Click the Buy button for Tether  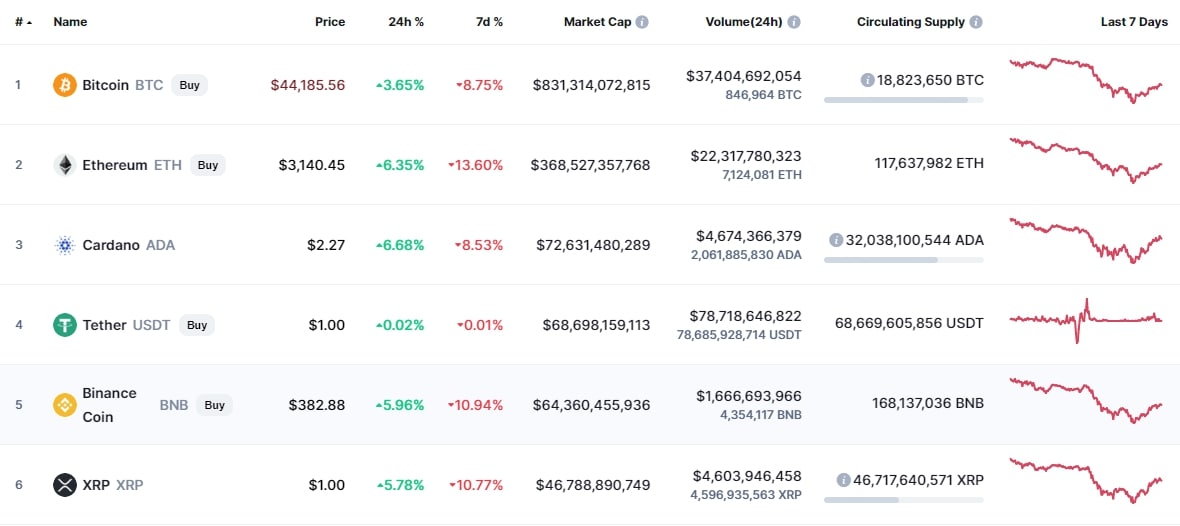[197, 325]
